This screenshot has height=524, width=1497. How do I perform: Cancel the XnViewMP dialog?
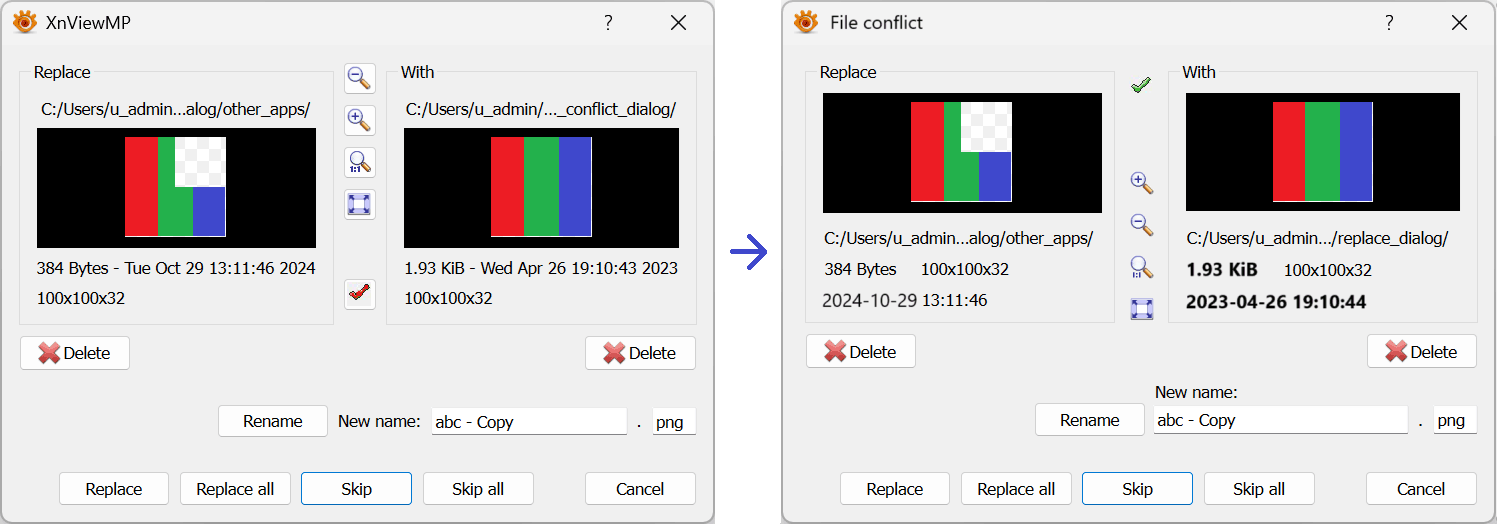point(640,489)
